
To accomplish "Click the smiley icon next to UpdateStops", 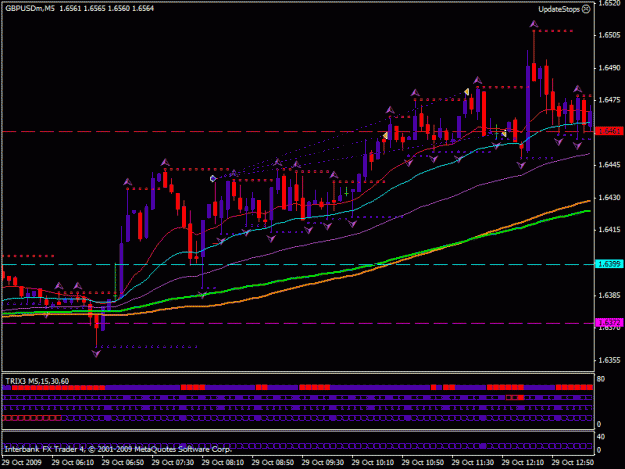I will pos(586,9).
